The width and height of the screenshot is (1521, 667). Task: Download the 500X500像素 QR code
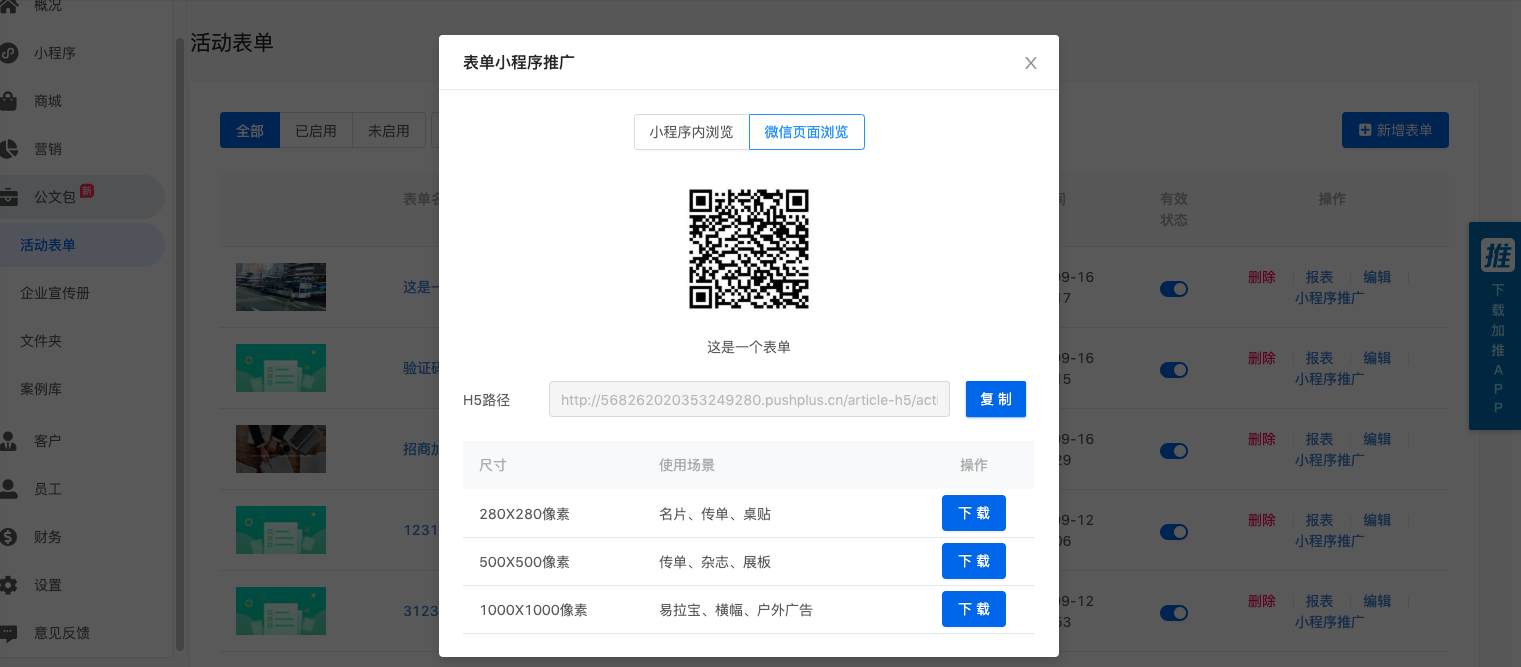974,561
